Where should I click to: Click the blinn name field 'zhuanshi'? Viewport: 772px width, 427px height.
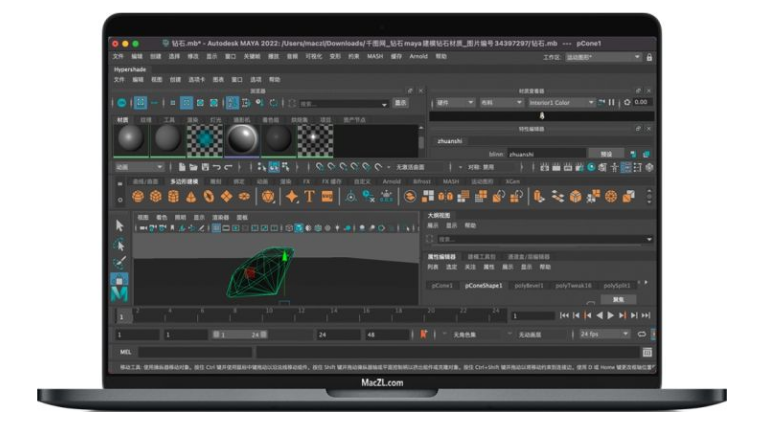pos(547,154)
